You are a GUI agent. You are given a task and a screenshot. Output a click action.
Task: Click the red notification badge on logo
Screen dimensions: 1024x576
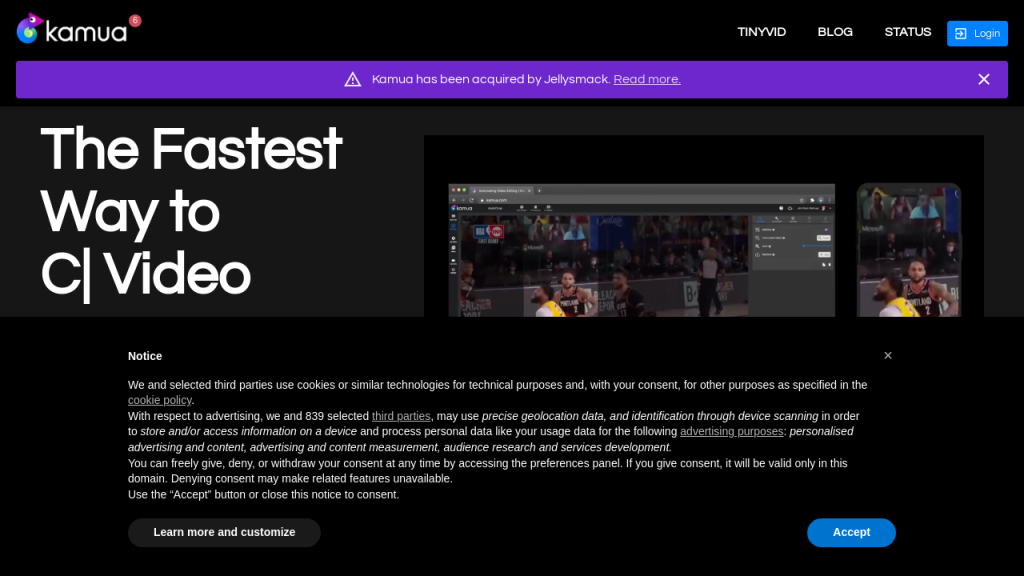click(x=135, y=21)
